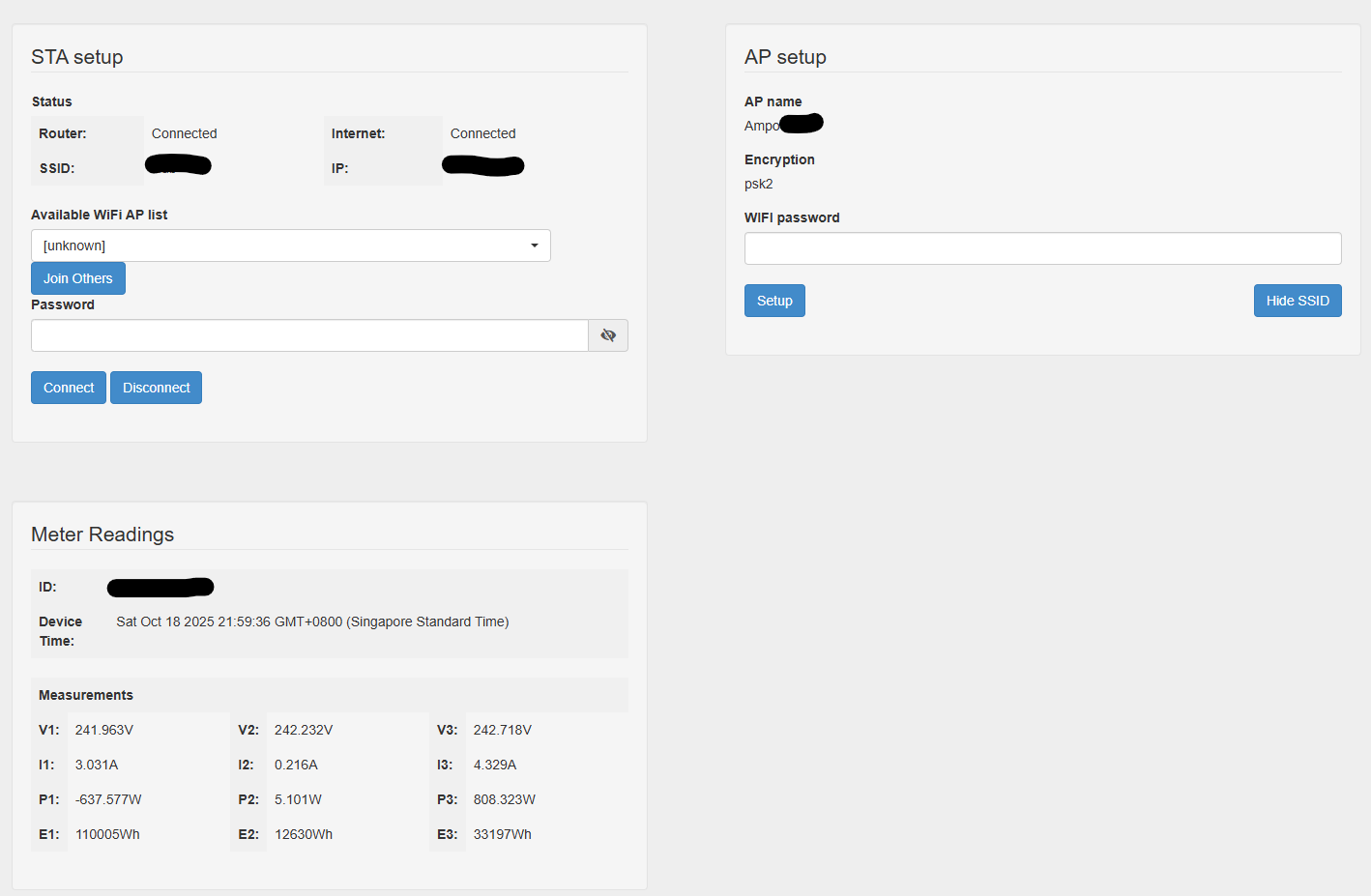Select the P1 power reading -637.577W
This screenshot has width=1371, height=896.
pyautogui.click(x=108, y=799)
